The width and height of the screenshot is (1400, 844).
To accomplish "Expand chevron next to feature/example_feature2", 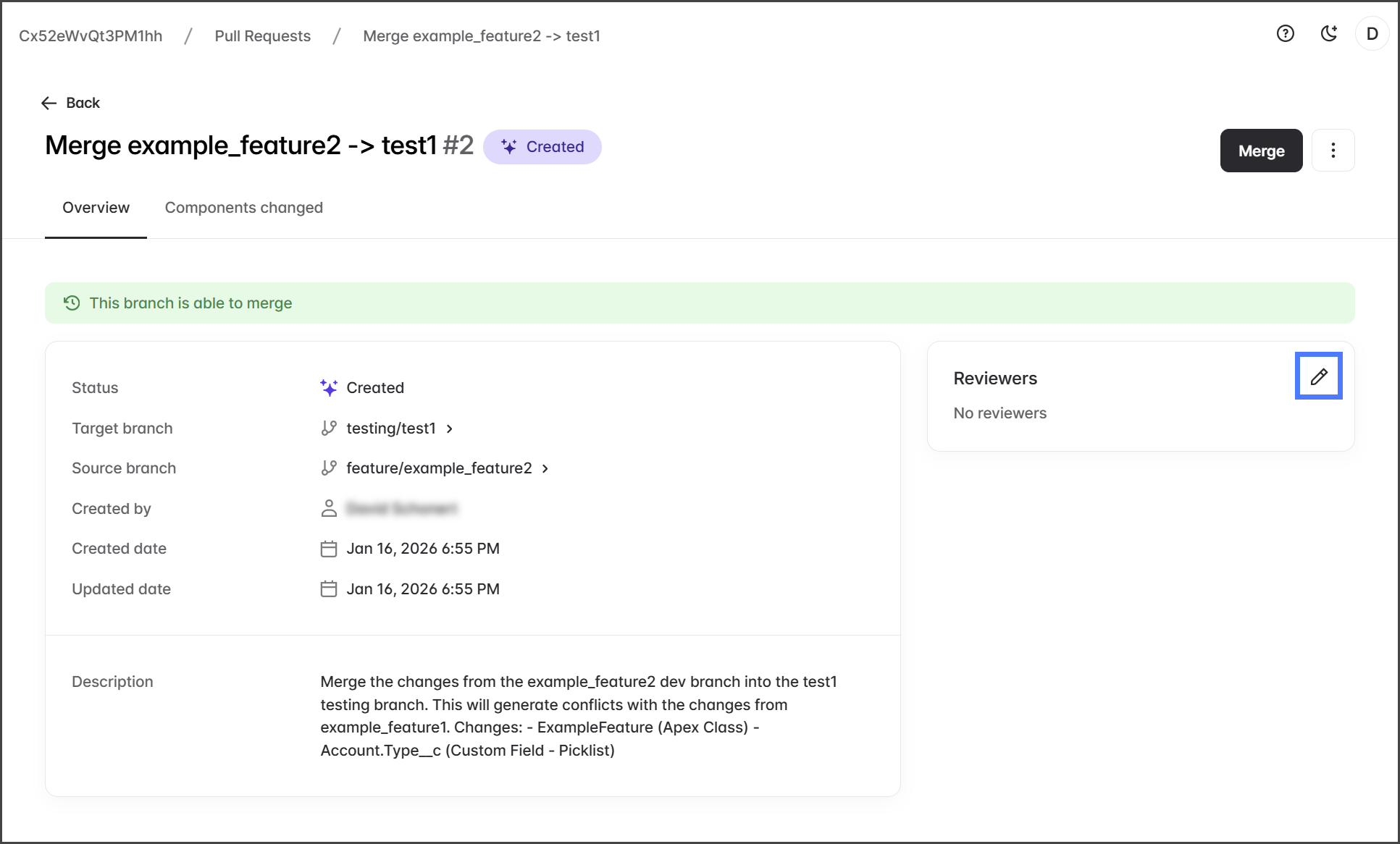I will click(545, 468).
